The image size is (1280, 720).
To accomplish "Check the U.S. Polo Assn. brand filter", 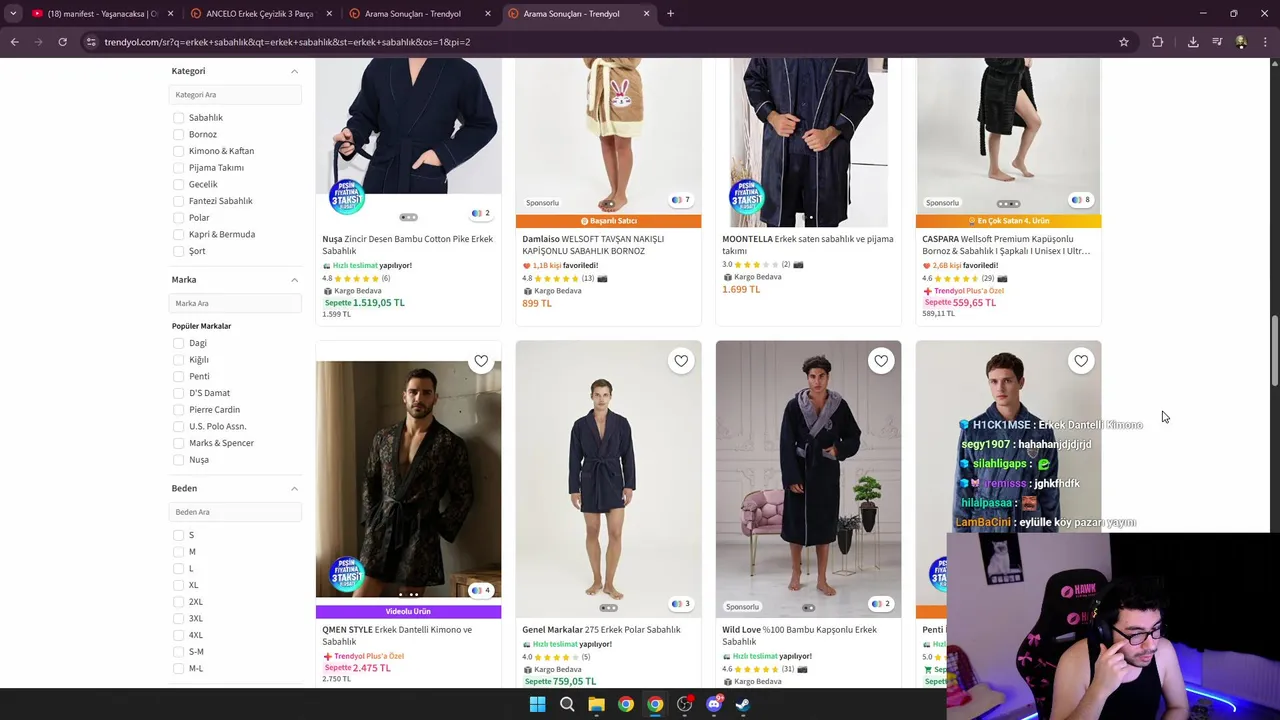I will point(178,426).
